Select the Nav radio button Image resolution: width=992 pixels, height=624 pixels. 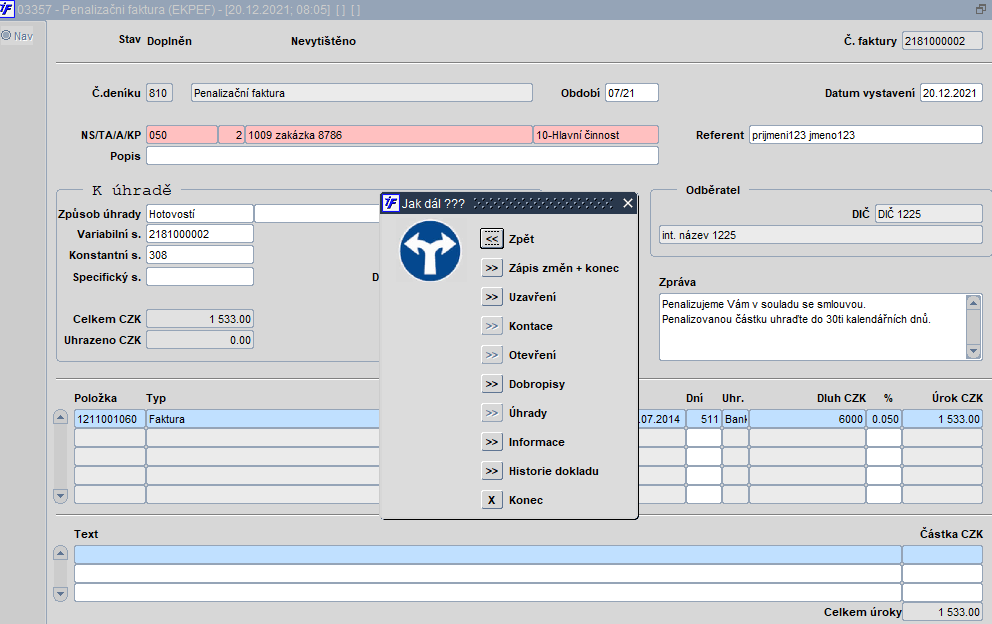6,36
